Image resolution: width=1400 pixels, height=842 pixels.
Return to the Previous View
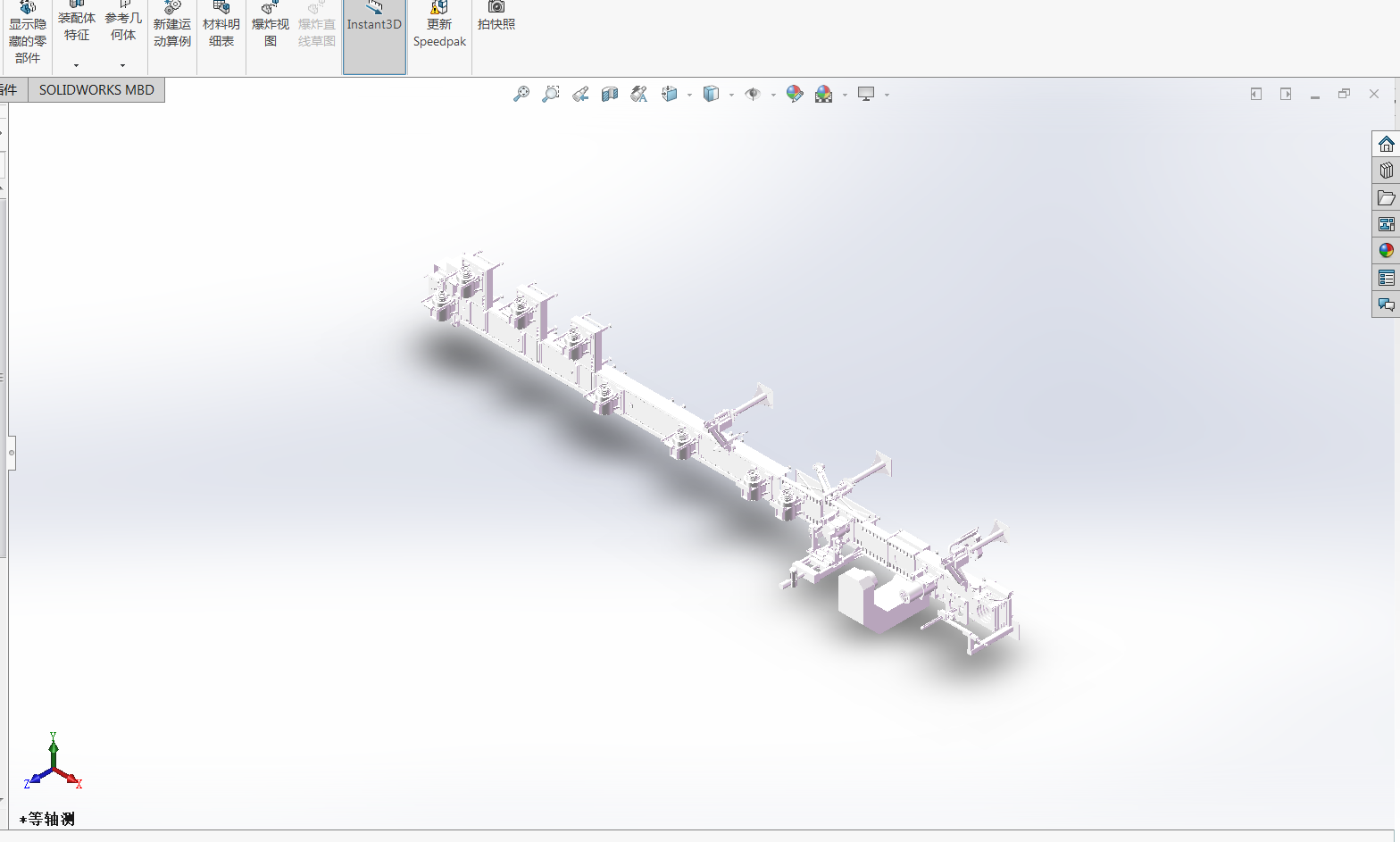[x=580, y=94]
